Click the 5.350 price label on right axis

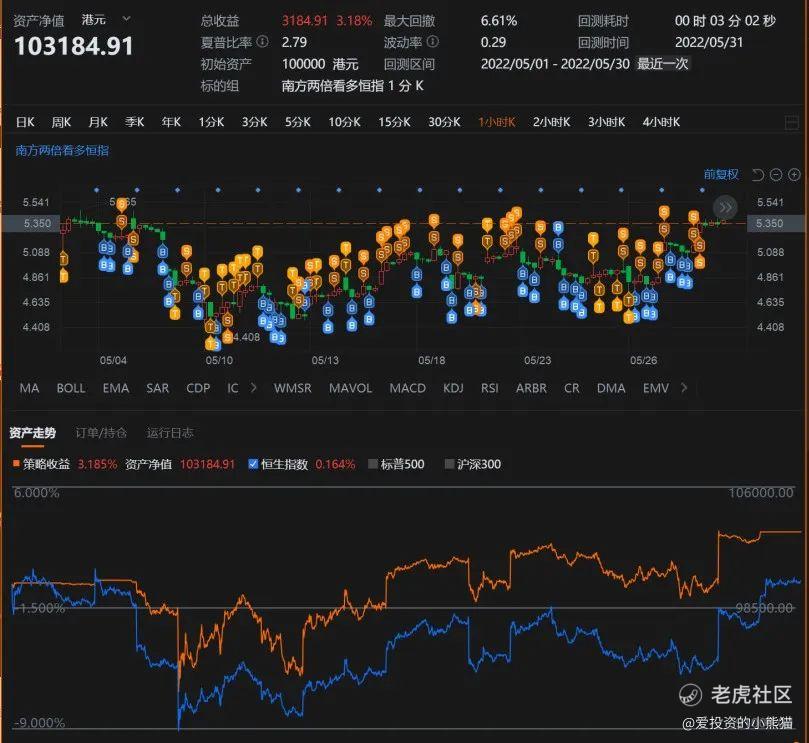(x=770, y=223)
